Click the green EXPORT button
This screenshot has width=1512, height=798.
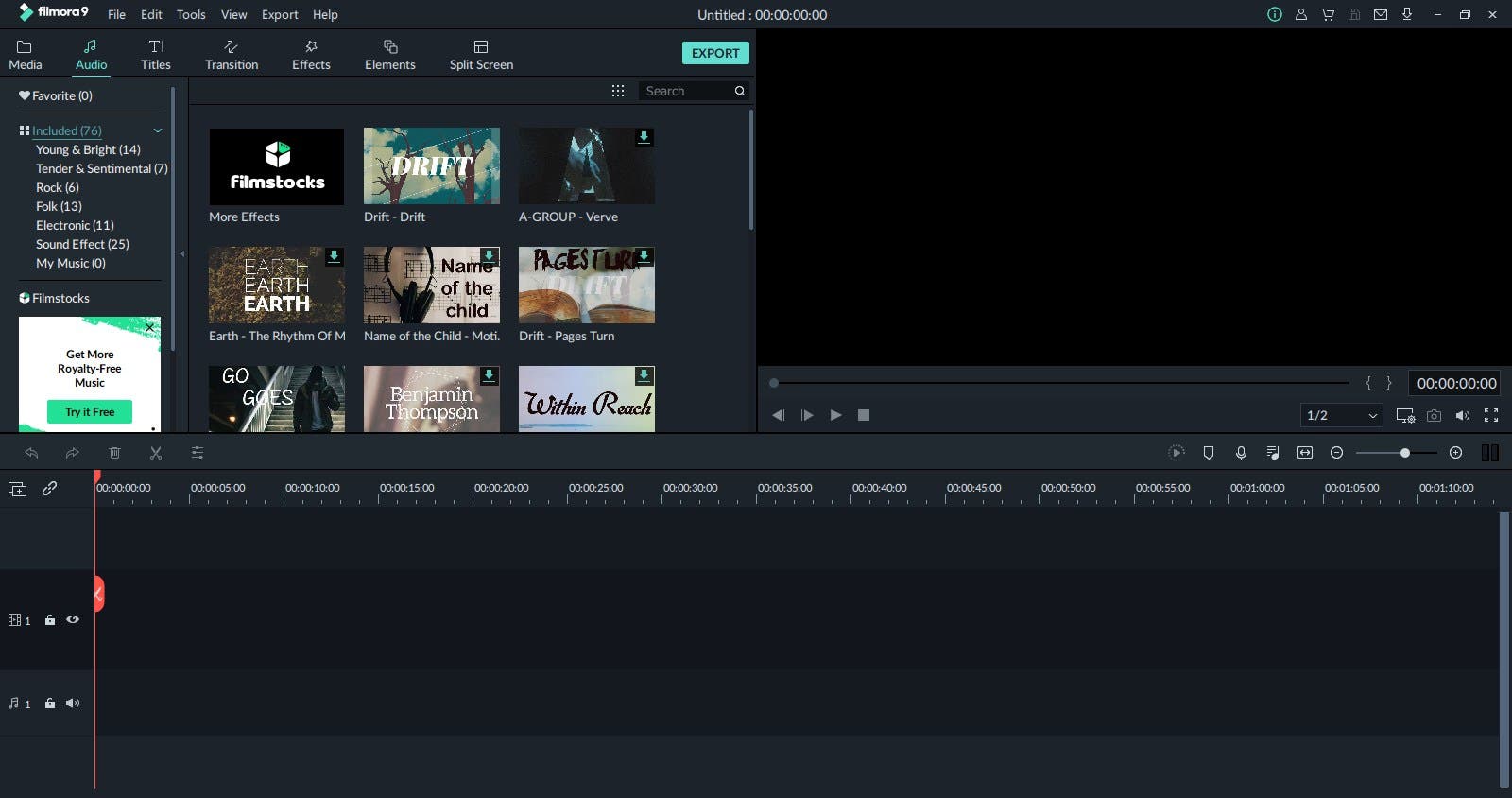715,53
